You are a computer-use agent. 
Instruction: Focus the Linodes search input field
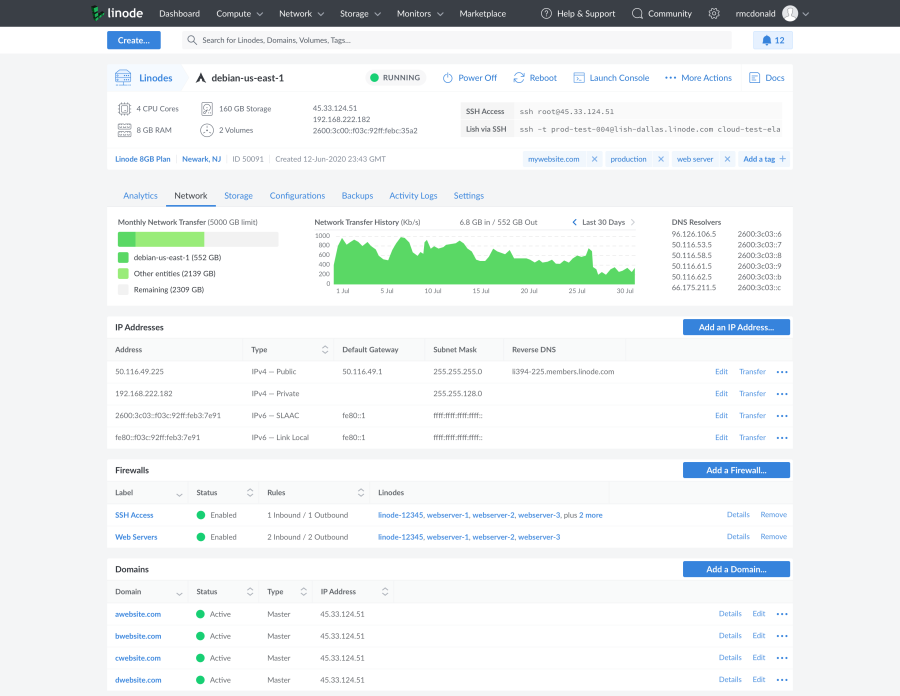pyautogui.click(x=457, y=40)
